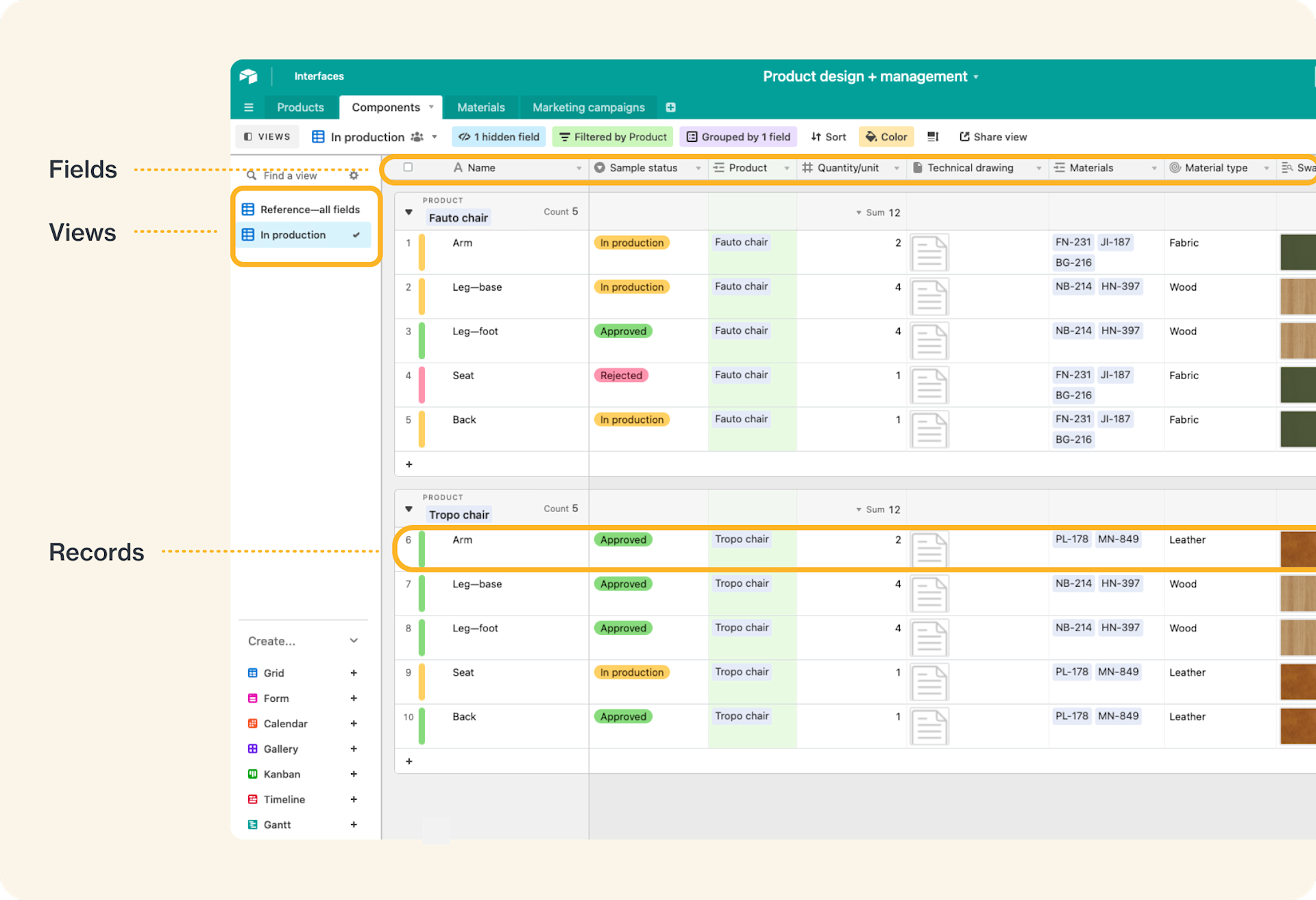Click the collaborators icon next to In production
The width and height of the screenshot is (1316, 900).
point(417,136)
